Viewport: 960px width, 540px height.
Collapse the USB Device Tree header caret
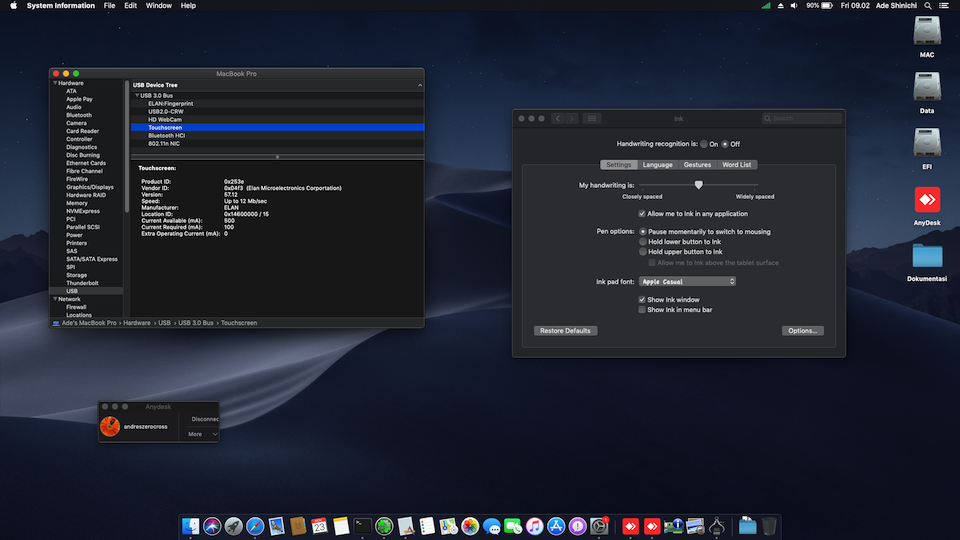click(x=420, y=85)
